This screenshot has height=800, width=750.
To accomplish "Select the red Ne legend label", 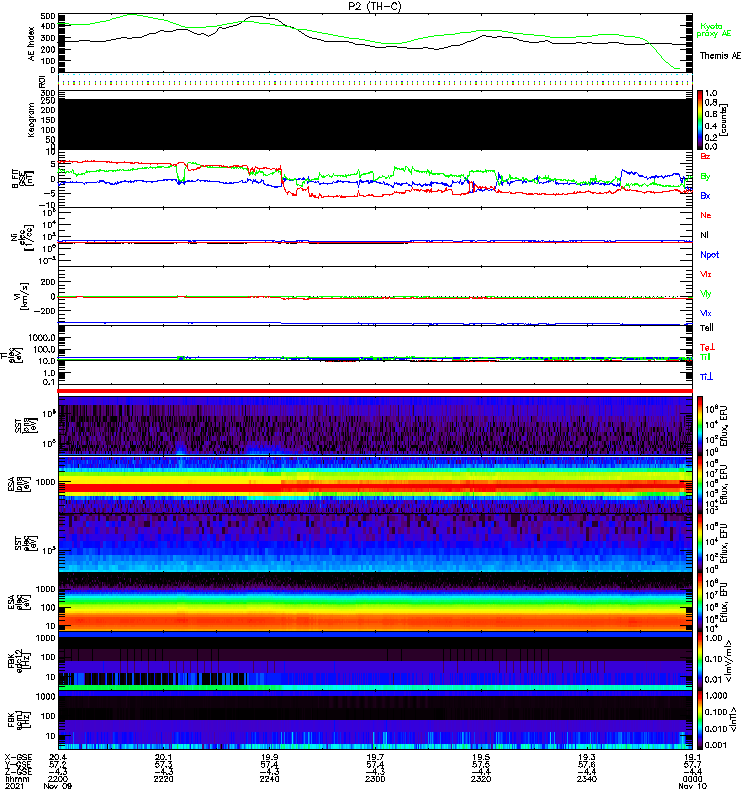I will [x=705, y=215].
